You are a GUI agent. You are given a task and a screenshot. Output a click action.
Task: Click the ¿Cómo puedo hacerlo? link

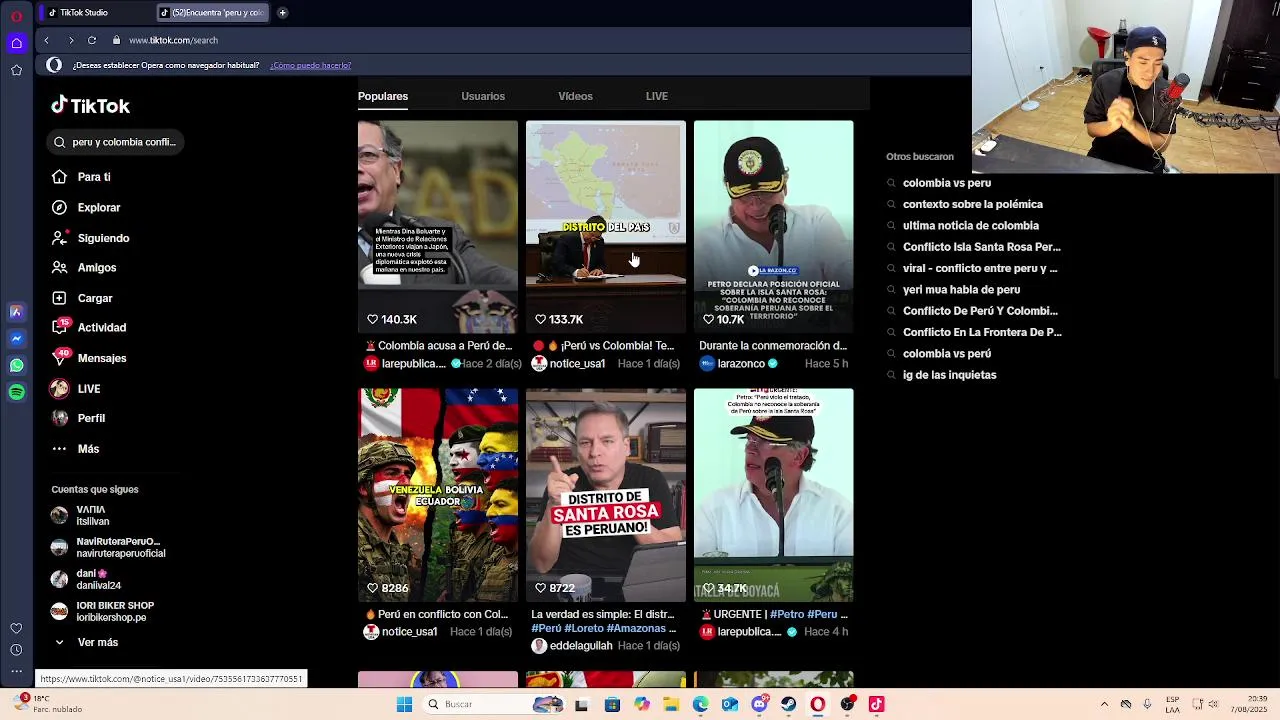coord(310,65)
